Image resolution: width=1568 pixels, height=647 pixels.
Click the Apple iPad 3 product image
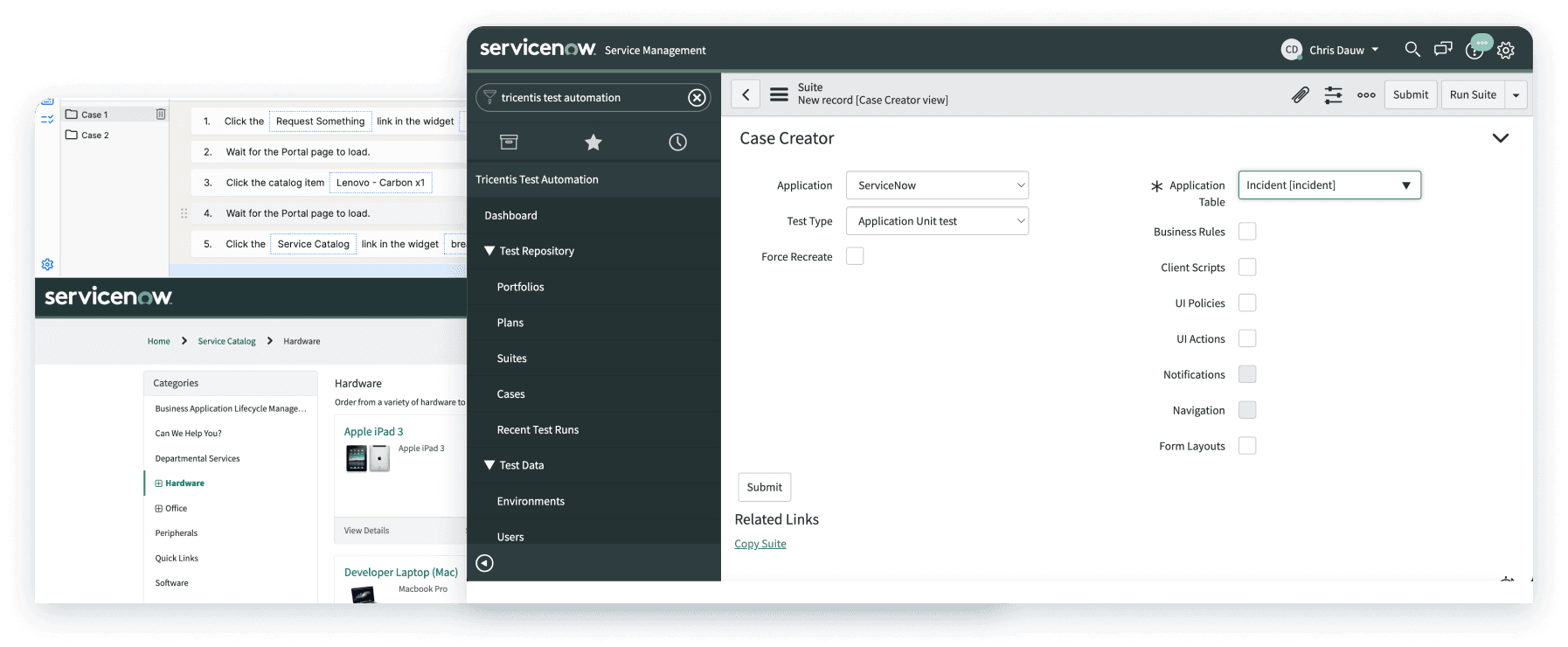(367, 458)
